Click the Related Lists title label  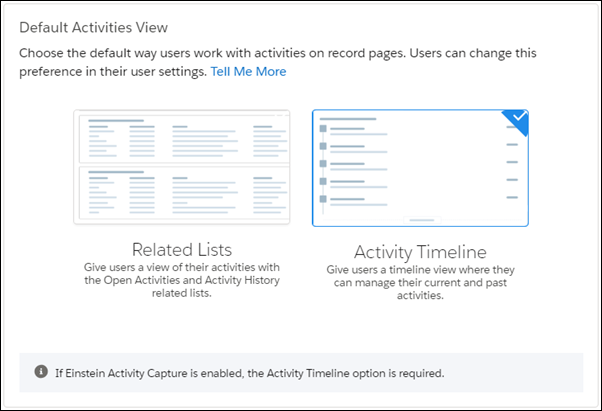pyautogui.click(x=182, y=249)
